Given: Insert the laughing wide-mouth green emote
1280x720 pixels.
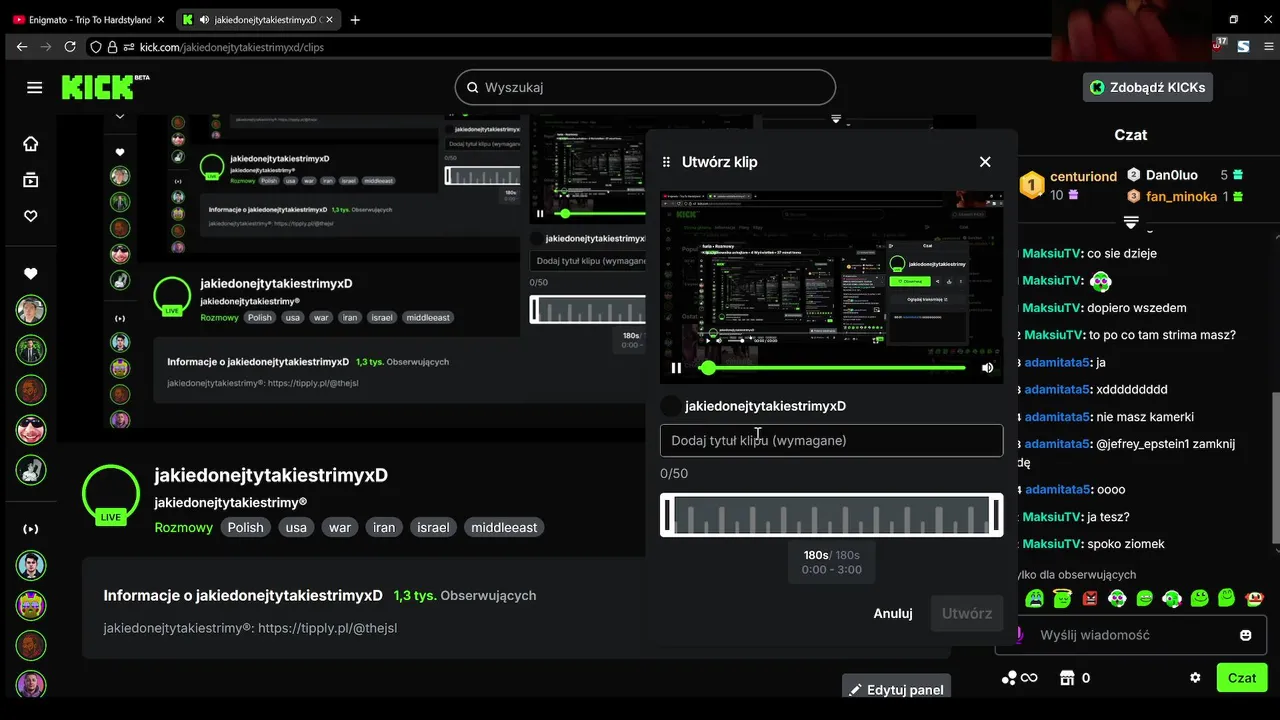Looking at the screenshot, I should (x=1145, y=598).
